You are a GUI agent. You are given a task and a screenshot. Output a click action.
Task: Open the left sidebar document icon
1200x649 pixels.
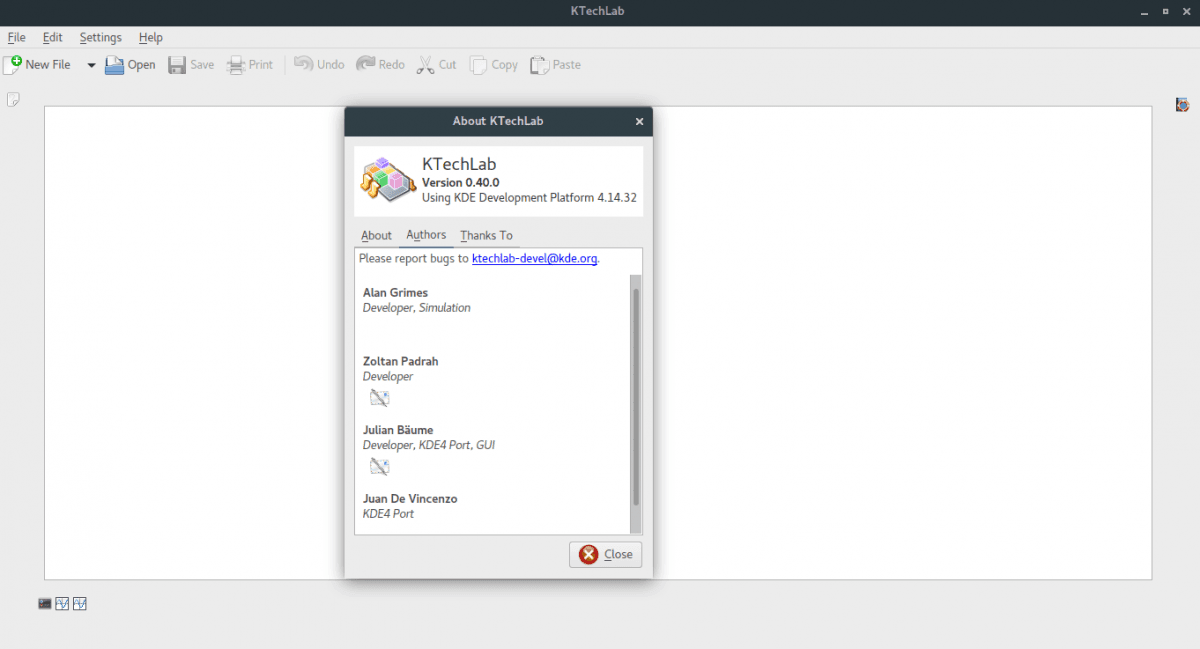click(14, 99)
